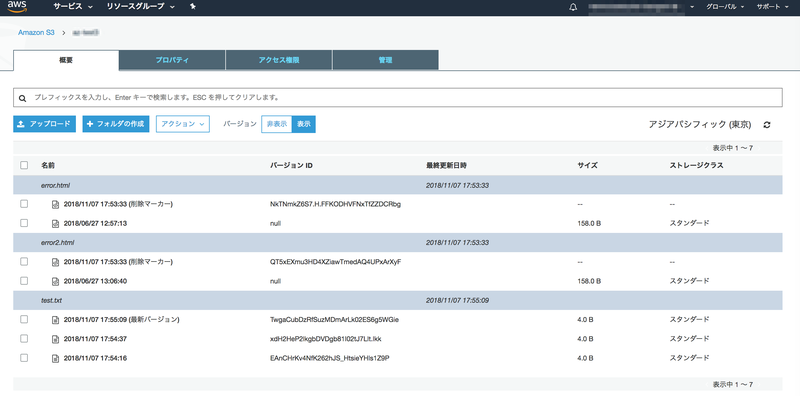Select the error.html group row
The image size is (800, 396).
click(398, 185)
